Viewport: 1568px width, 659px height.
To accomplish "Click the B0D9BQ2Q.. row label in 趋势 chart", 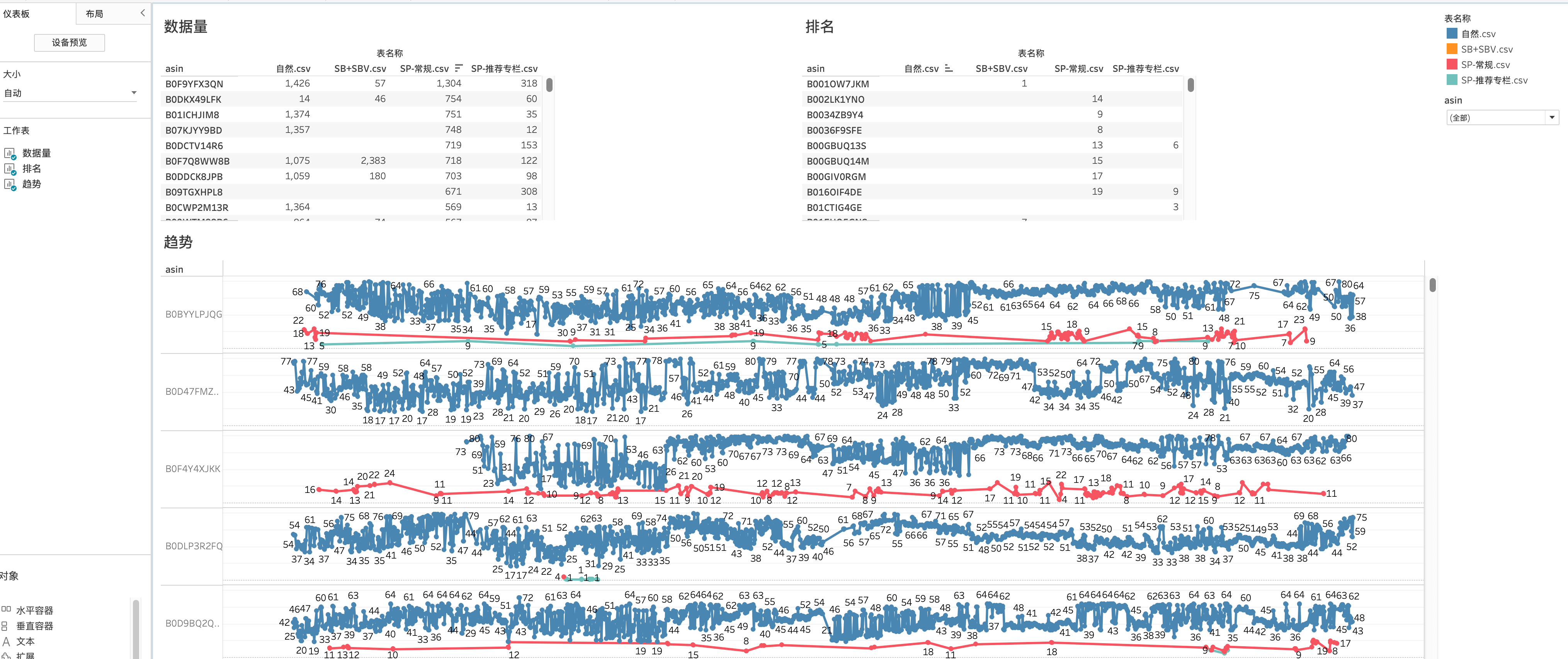I will (x=192, y=623).
